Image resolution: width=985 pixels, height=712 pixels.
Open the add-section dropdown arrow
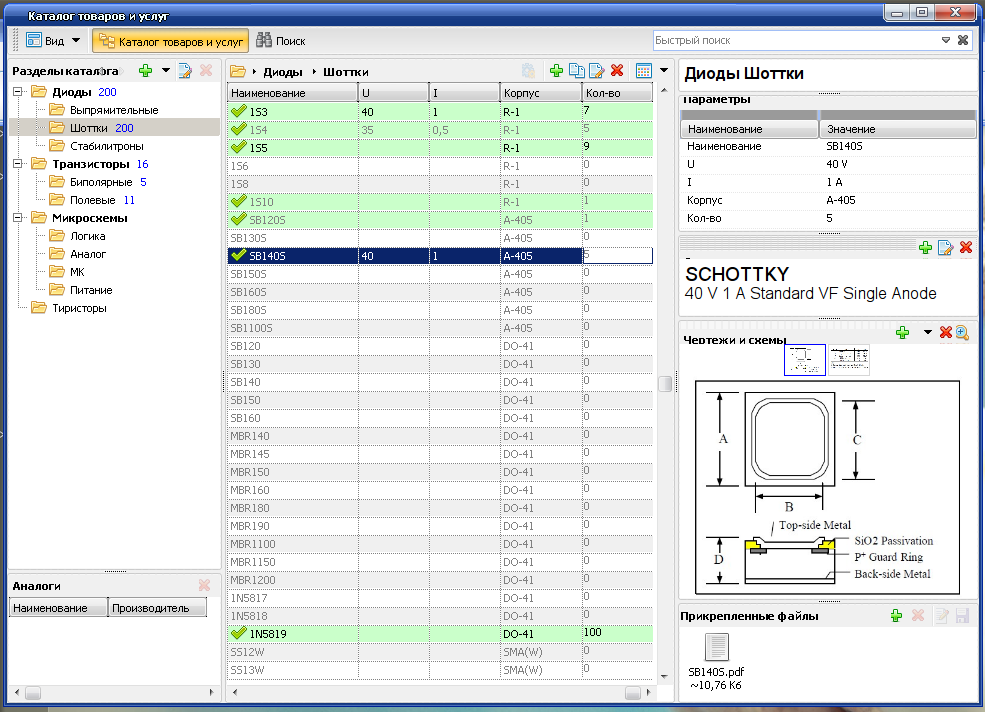coord(166,70)
